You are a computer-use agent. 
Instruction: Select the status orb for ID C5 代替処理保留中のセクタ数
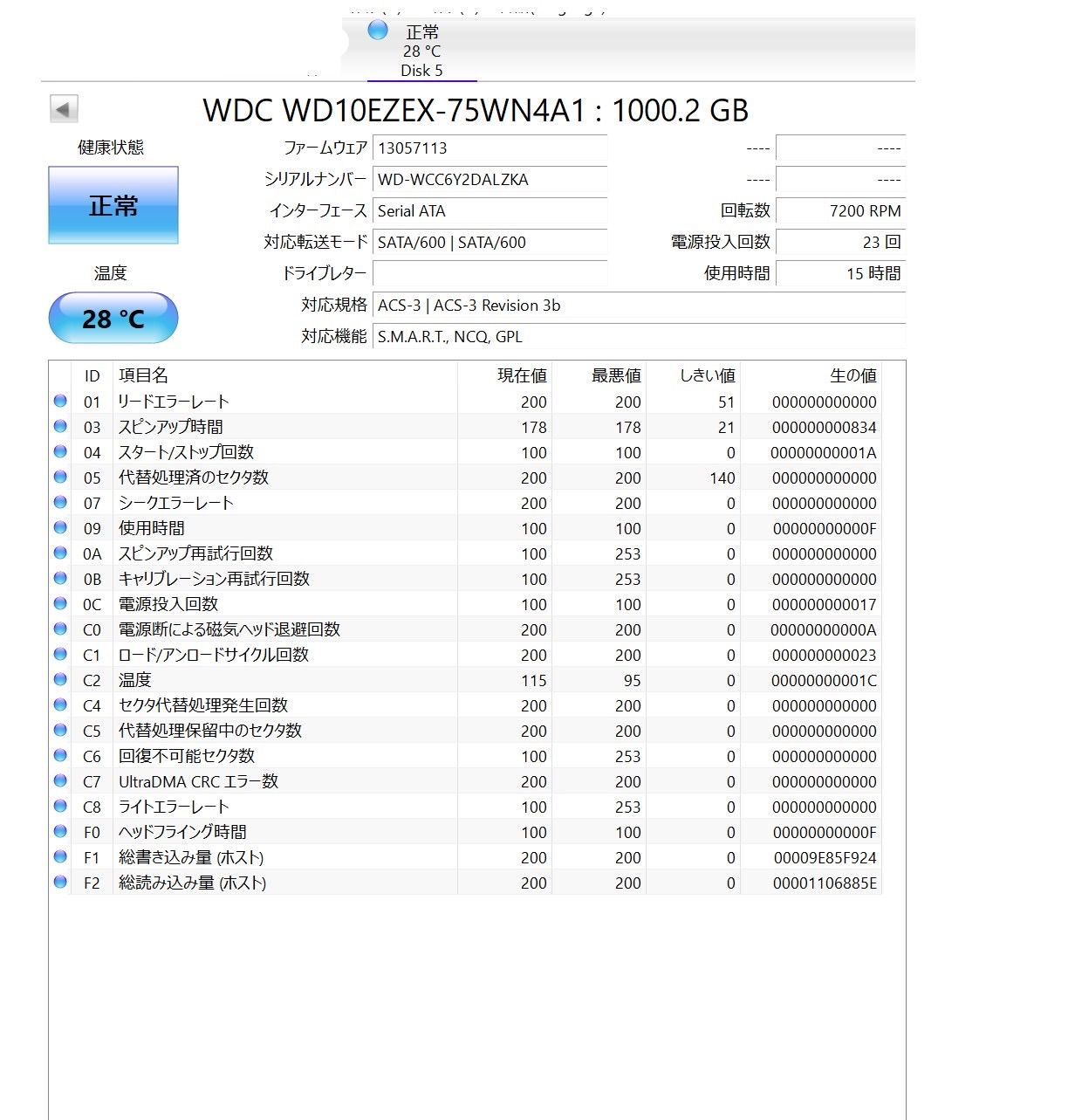(x=60, y=730)
